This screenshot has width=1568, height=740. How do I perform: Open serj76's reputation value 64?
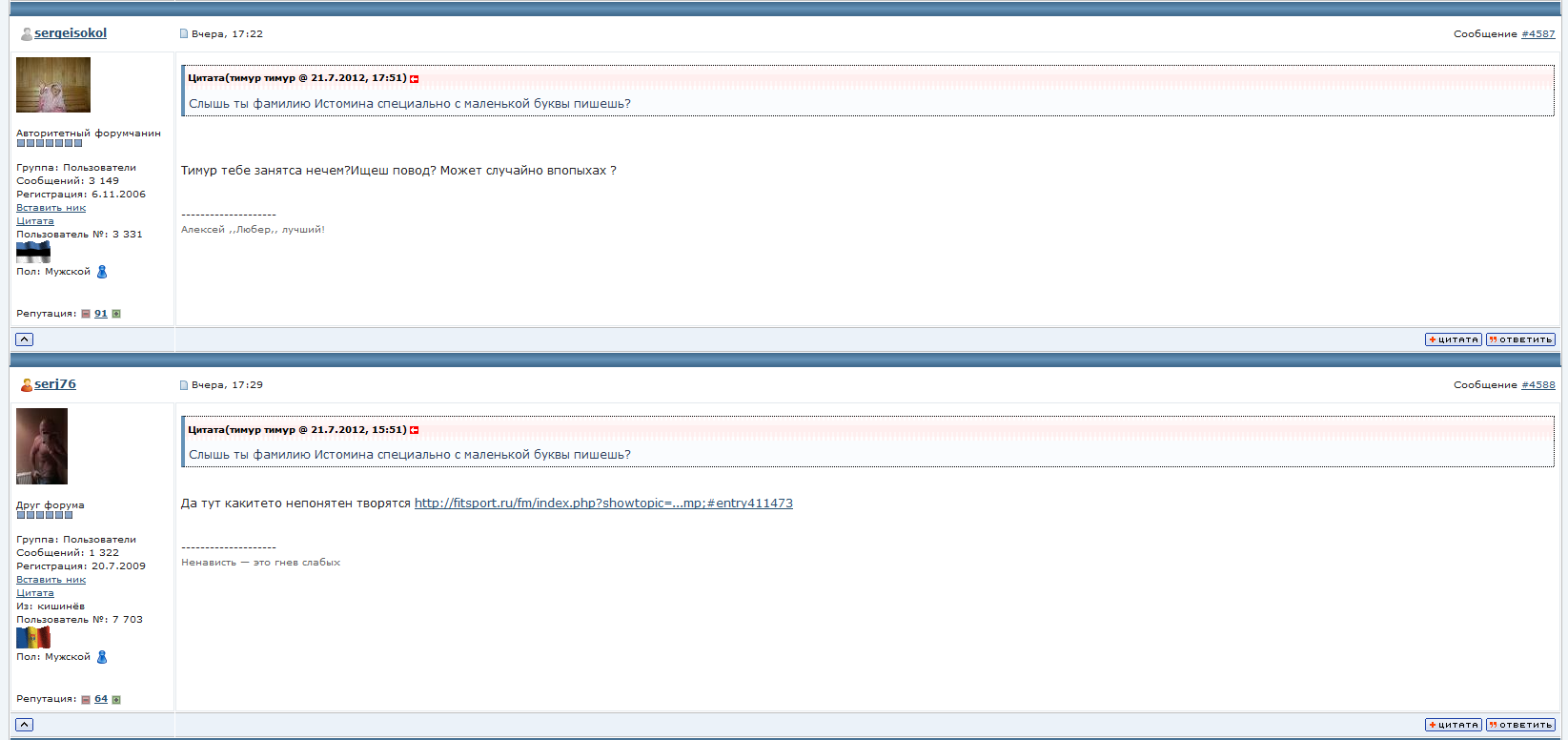click(101, 699)
